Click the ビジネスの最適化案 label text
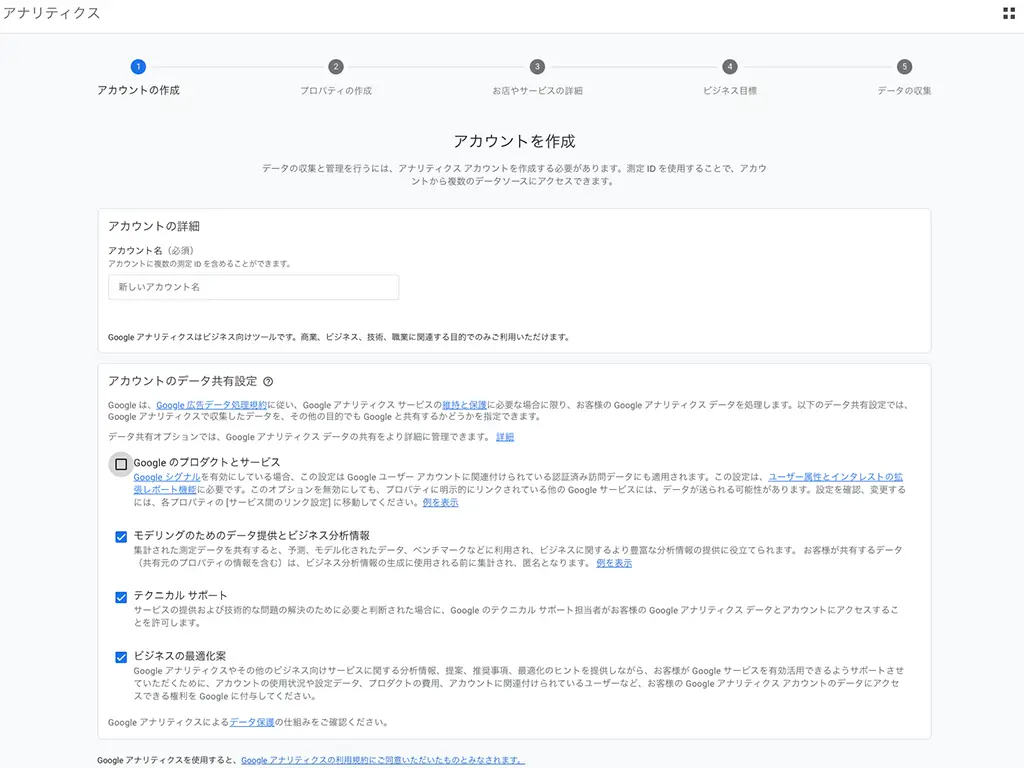This screenshot has width=1024, height=768. tap(180, 656)
